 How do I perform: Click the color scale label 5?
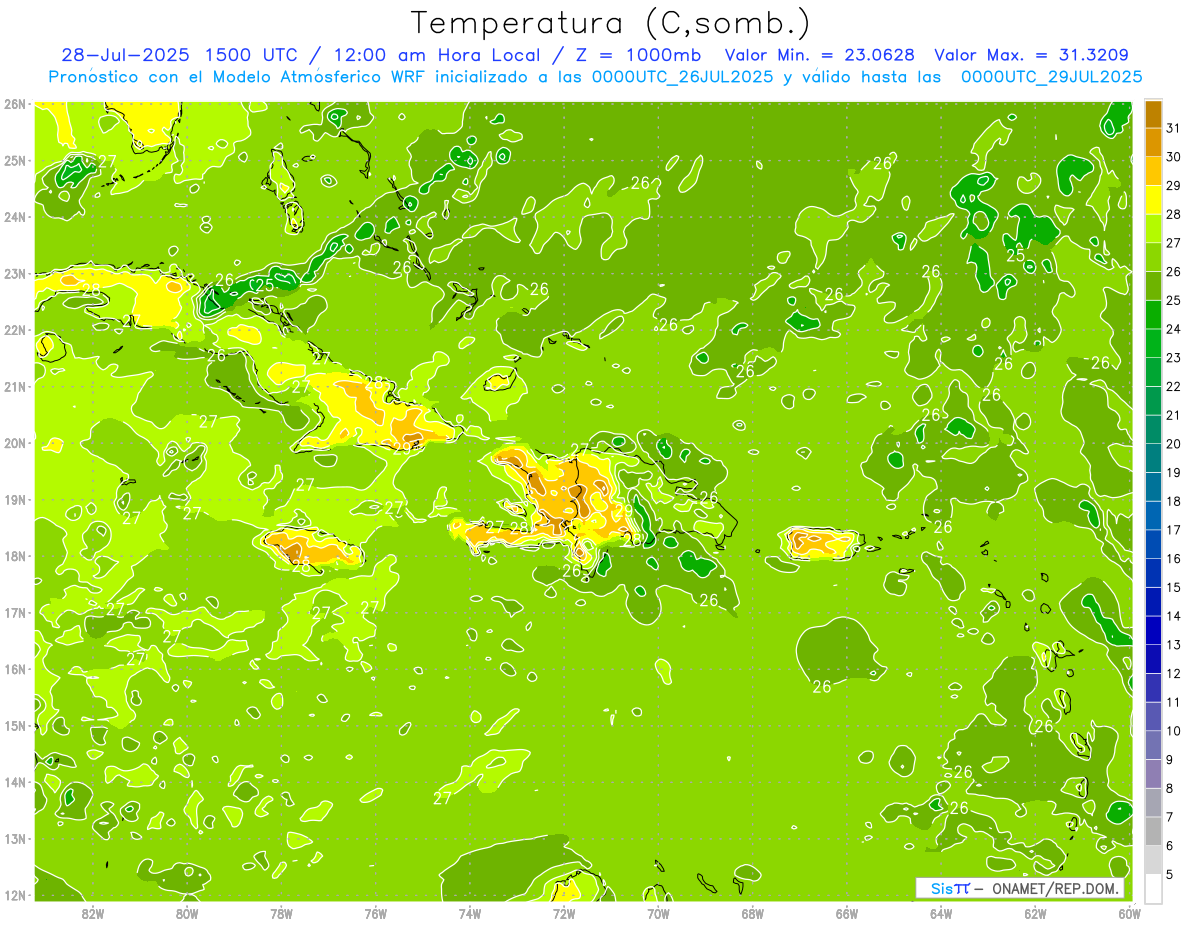pyautogui.click(x=1170, y=875)
